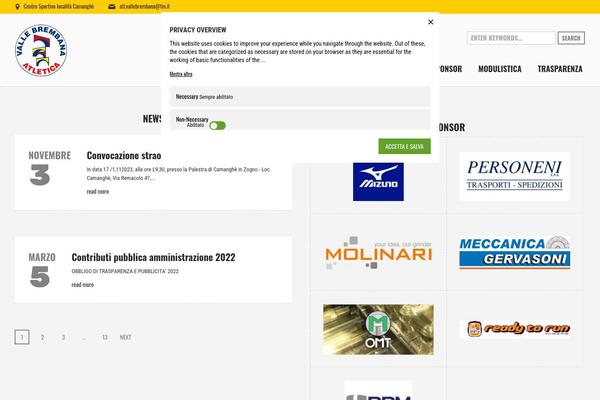Screen dimensions: 600x400
Task: Click the Sempre abilitato label
Action: pos(216,97)
